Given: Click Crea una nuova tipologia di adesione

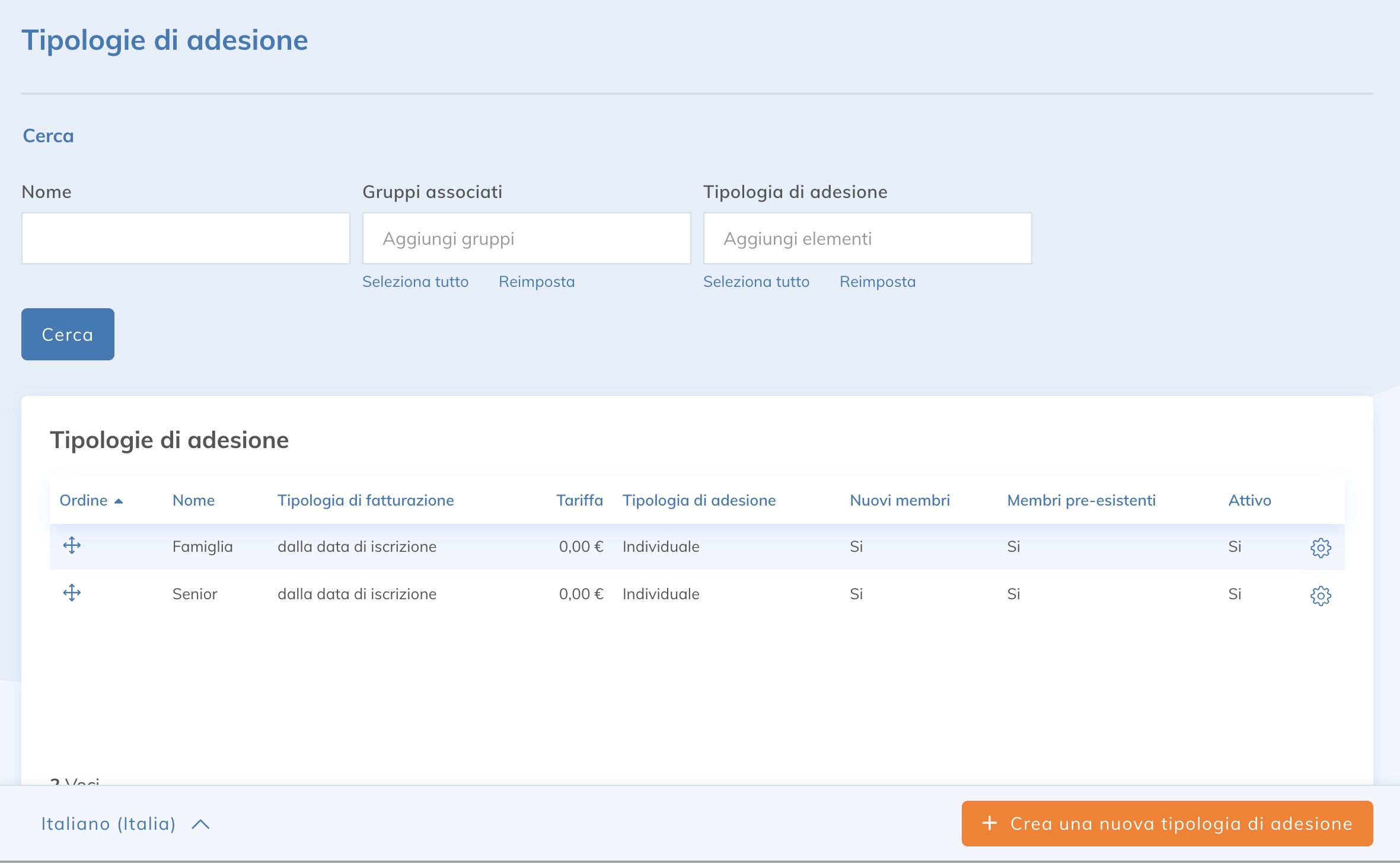Looking at the screenshot, I should point(1180,823).
